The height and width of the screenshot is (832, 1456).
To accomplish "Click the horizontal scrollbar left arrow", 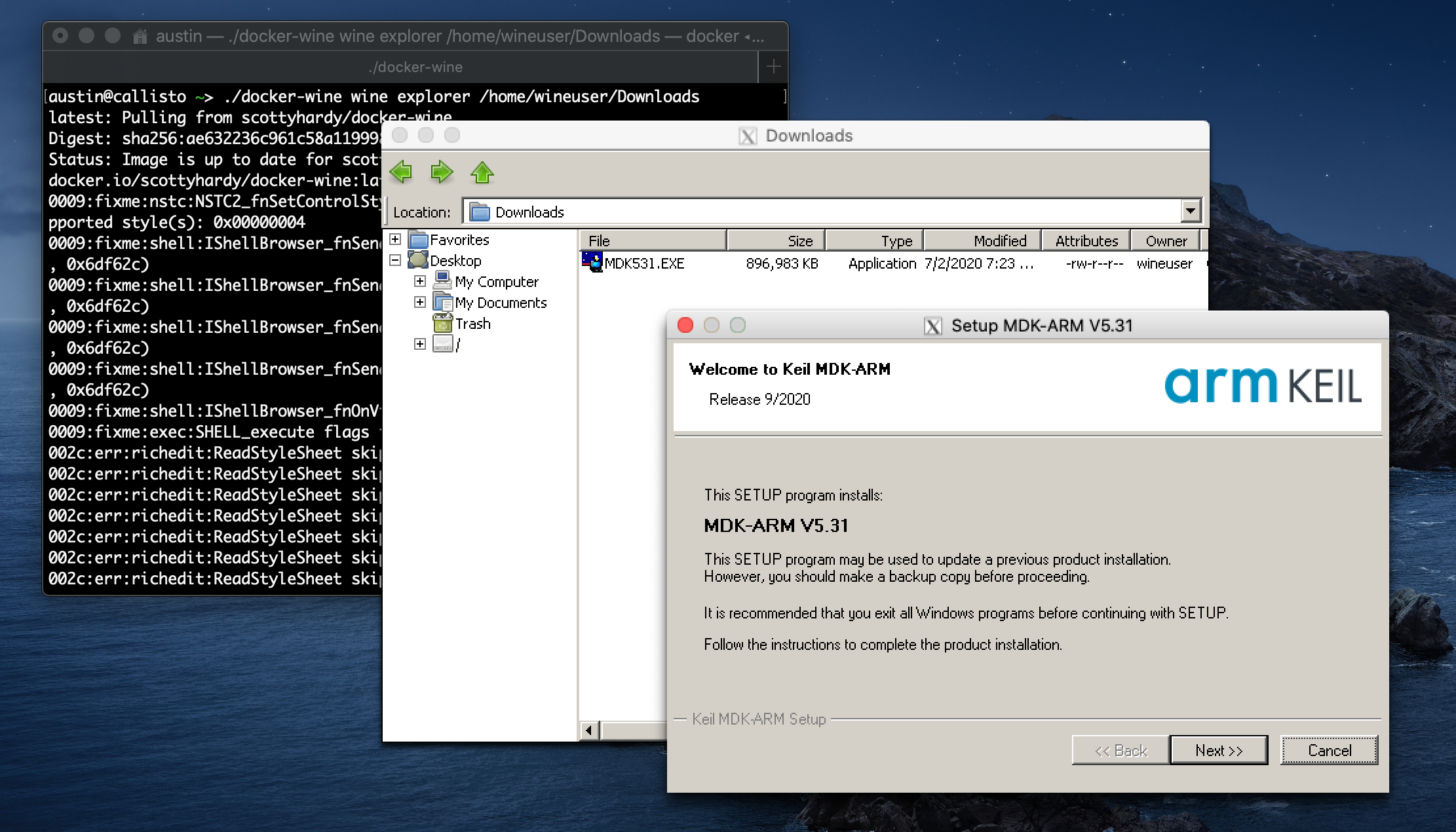I will (589, 730).
